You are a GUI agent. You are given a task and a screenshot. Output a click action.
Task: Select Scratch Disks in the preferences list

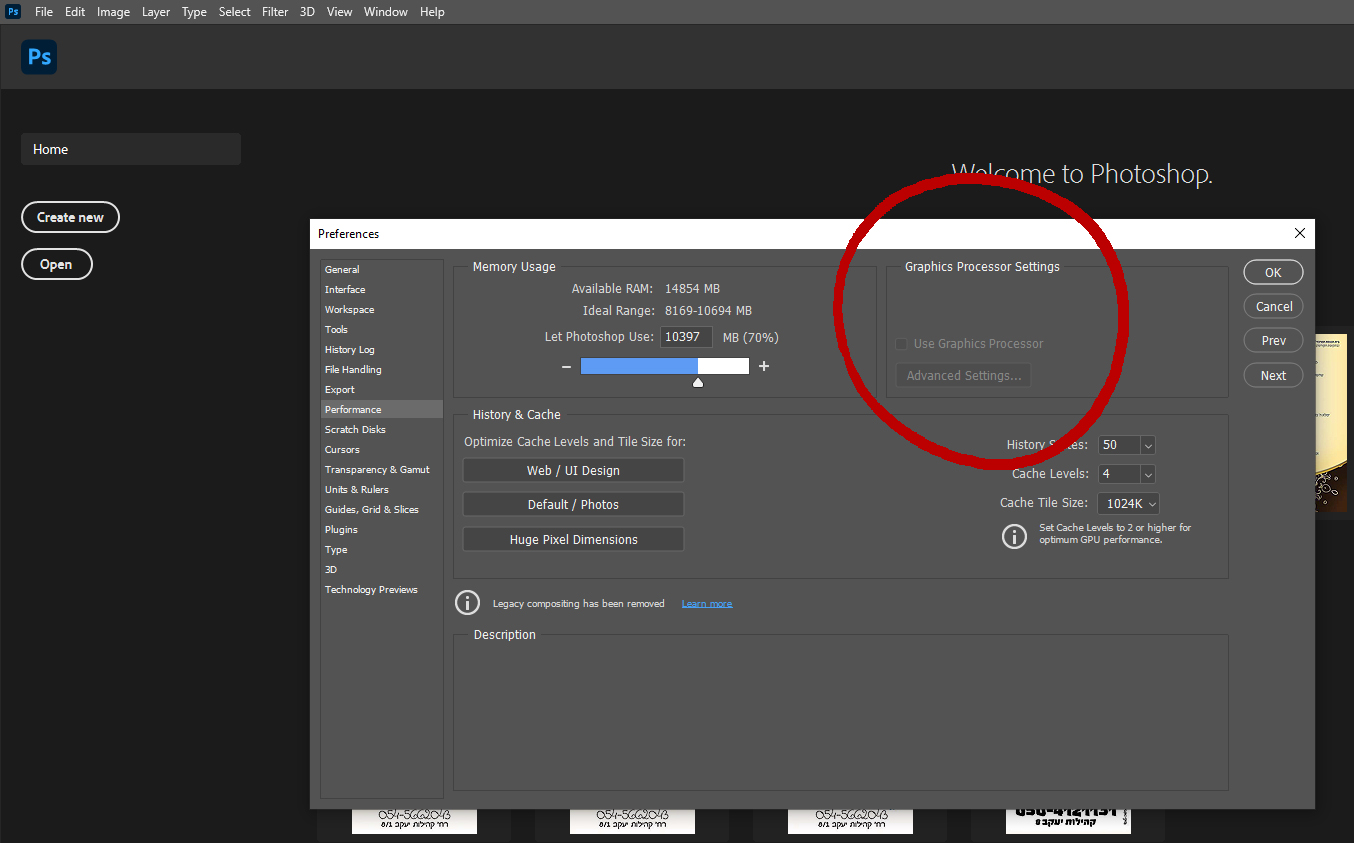coord(382,430)
